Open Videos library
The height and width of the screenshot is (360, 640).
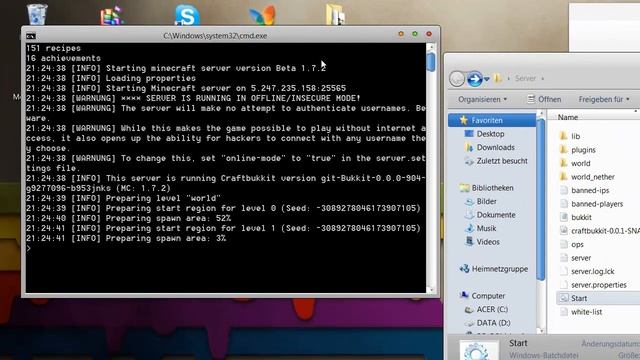click(488, 242)
